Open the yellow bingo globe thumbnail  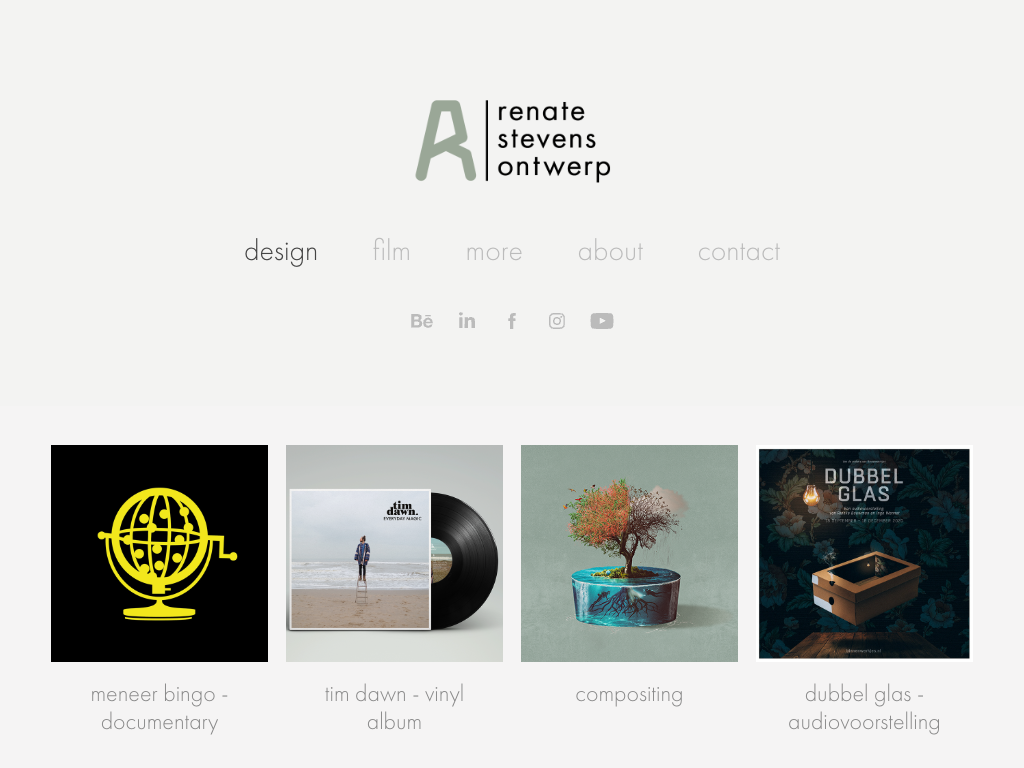[x=159, y=553]
